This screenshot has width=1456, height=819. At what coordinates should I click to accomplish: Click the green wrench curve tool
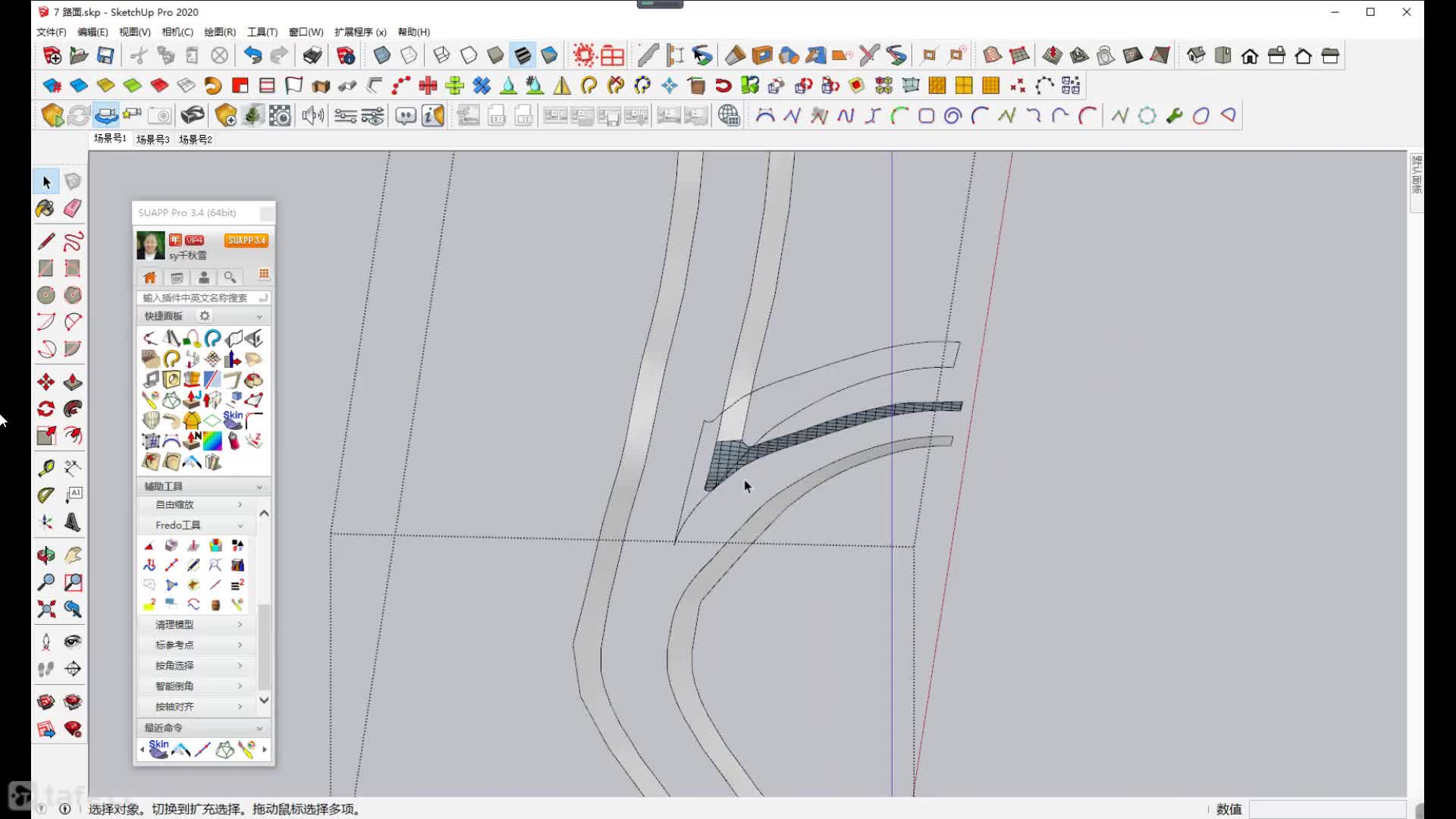point(1174,116)
